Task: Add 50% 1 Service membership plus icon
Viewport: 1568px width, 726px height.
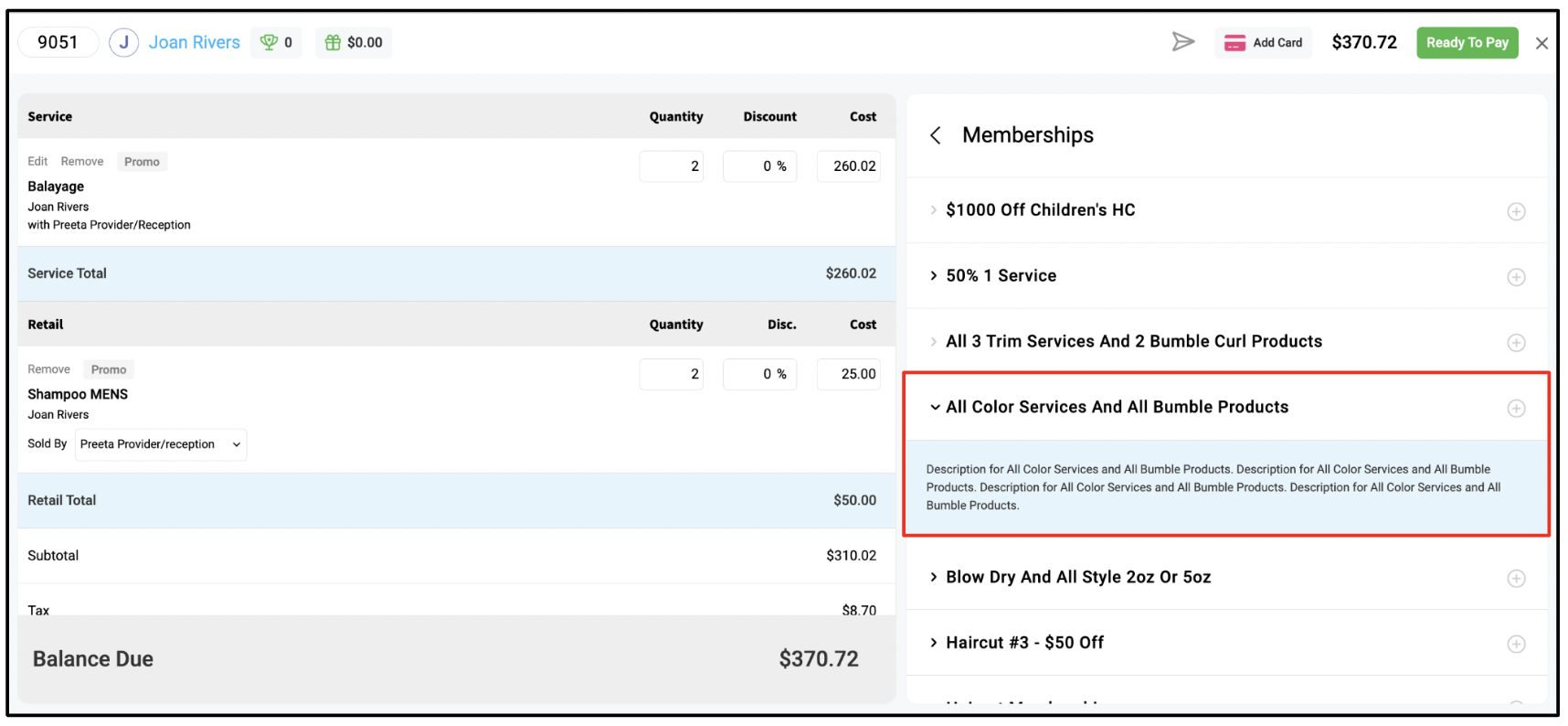Action: [1516, 277]
